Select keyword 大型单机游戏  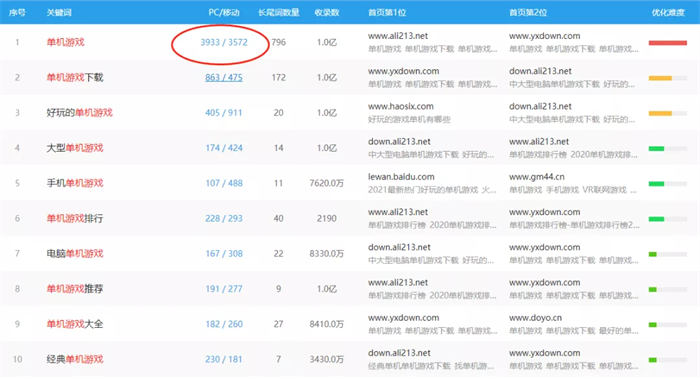click(75, 148)
